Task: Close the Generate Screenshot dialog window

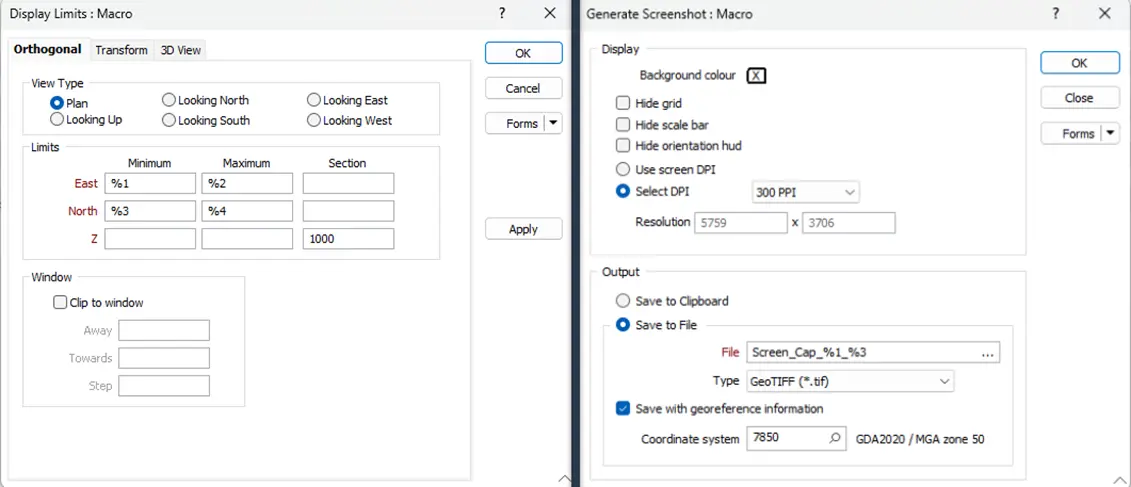Action: pyautogui.click(x=1104, y=13)
